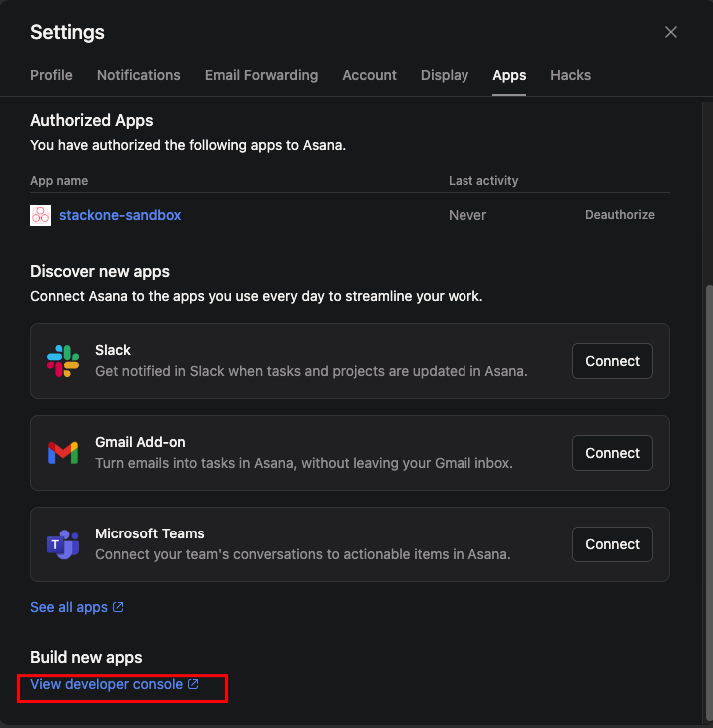Close the Settings dialog
Viewport: 713px width, 728px height.
point(670,32)
